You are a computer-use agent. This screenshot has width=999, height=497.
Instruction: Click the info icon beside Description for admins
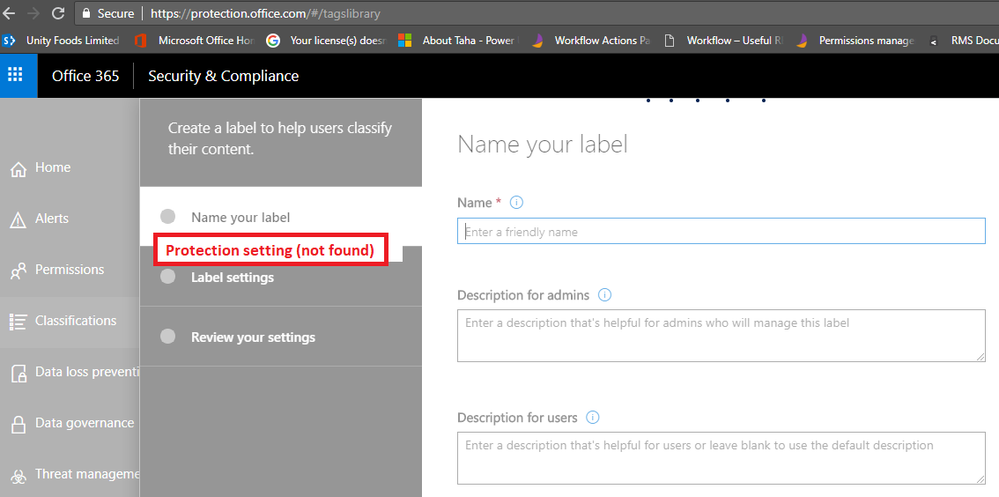[605, 295]
